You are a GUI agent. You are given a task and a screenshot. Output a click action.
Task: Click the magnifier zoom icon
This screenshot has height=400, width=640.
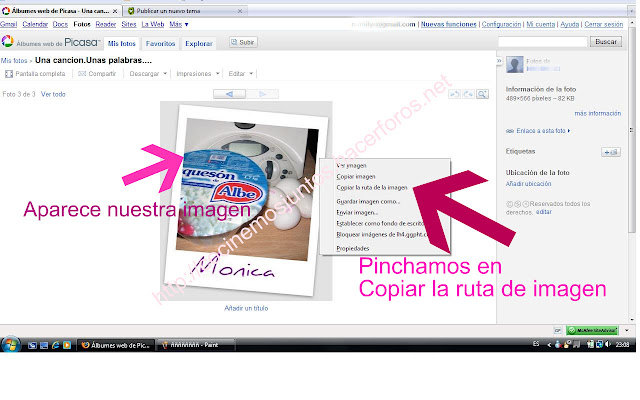coord(482,94)
